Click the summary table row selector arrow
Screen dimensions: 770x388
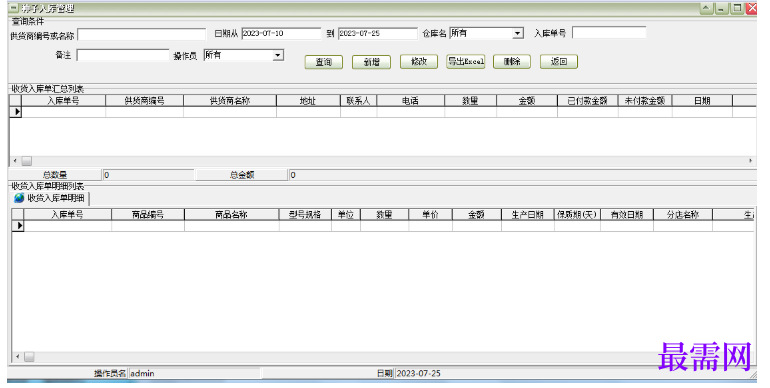tap(16, 112)
